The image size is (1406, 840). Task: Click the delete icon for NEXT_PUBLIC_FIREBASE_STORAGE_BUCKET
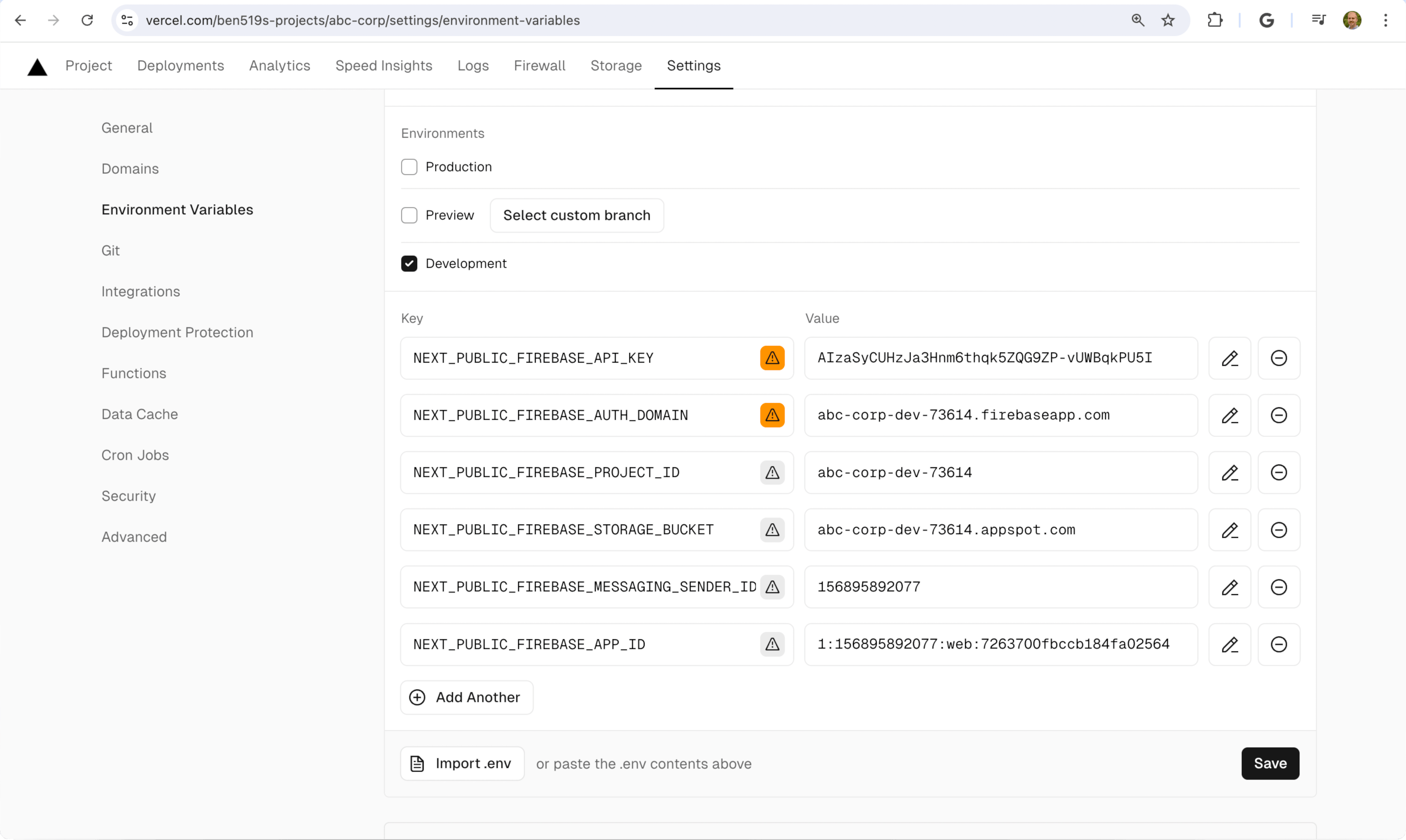(x=1279, y=530)
